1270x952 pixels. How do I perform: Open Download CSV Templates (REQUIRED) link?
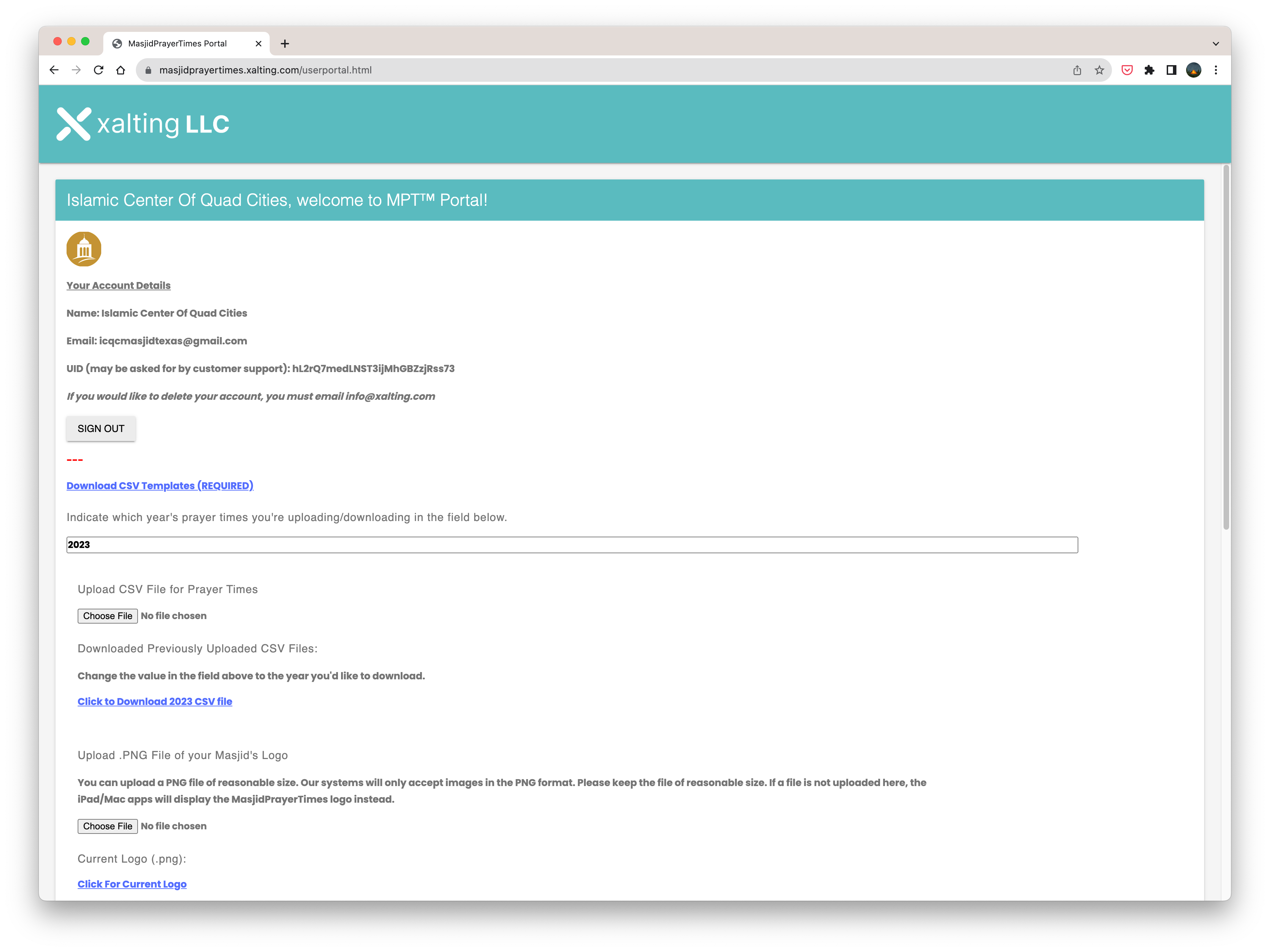159,485
